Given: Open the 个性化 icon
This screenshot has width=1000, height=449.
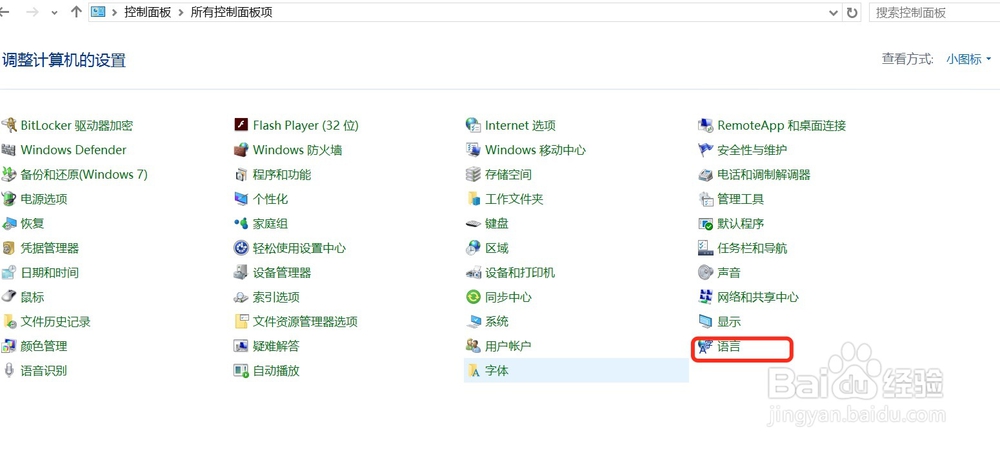Looking at the screenshot, I should tap(241, 199).
